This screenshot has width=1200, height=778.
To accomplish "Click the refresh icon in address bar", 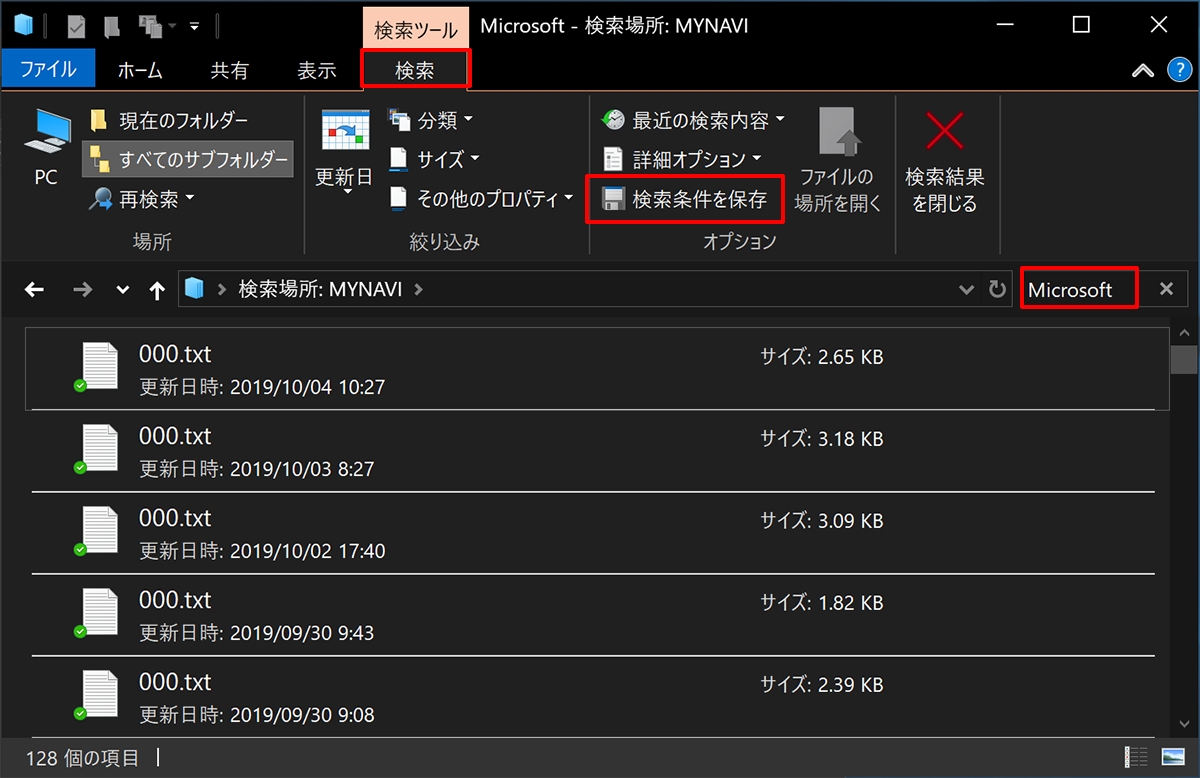I will [997, 290].
